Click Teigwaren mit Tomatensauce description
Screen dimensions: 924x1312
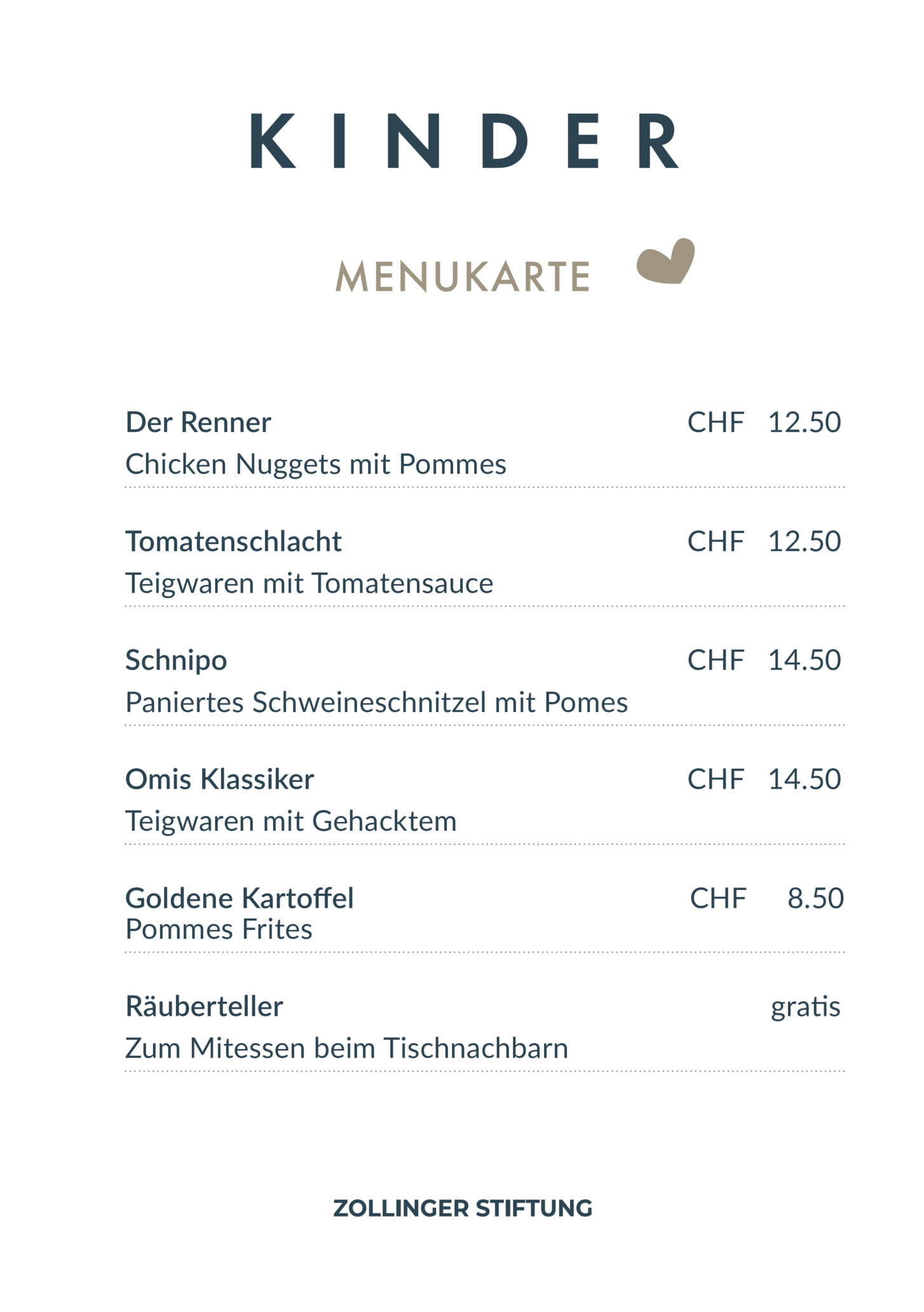[309, 584]
